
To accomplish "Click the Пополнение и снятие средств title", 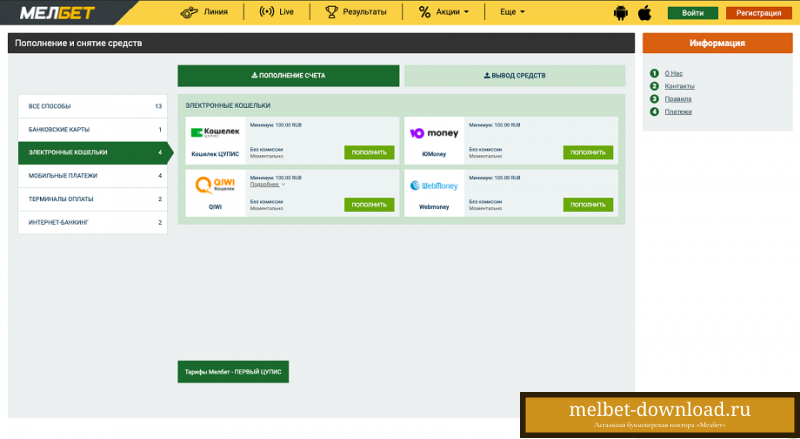I will [79, 43].
